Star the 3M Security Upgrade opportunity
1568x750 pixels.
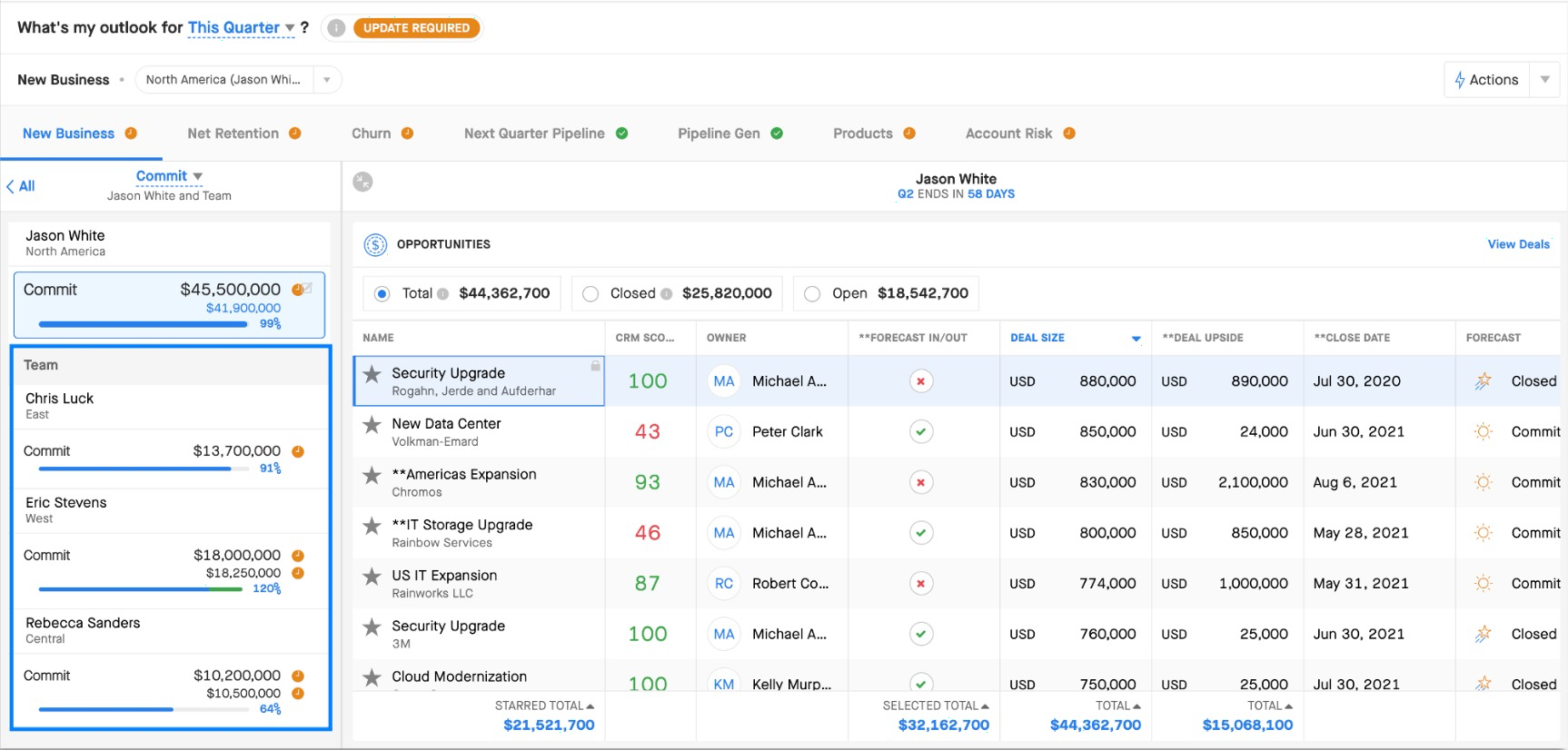click(372, 627)
